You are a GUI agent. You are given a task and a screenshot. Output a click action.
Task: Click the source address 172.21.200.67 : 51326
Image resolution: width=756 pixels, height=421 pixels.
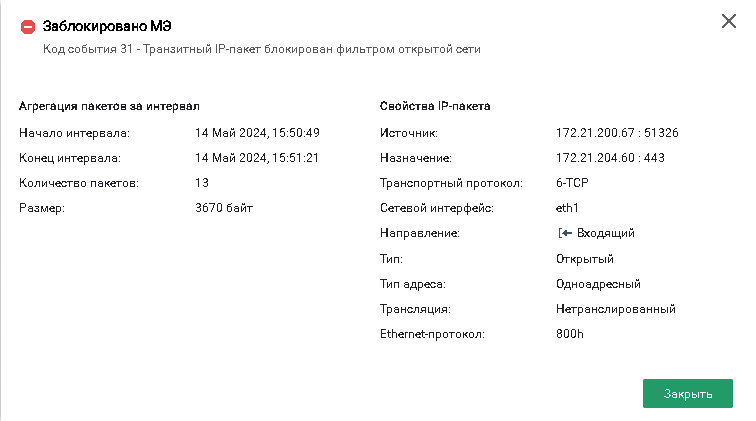617,133
